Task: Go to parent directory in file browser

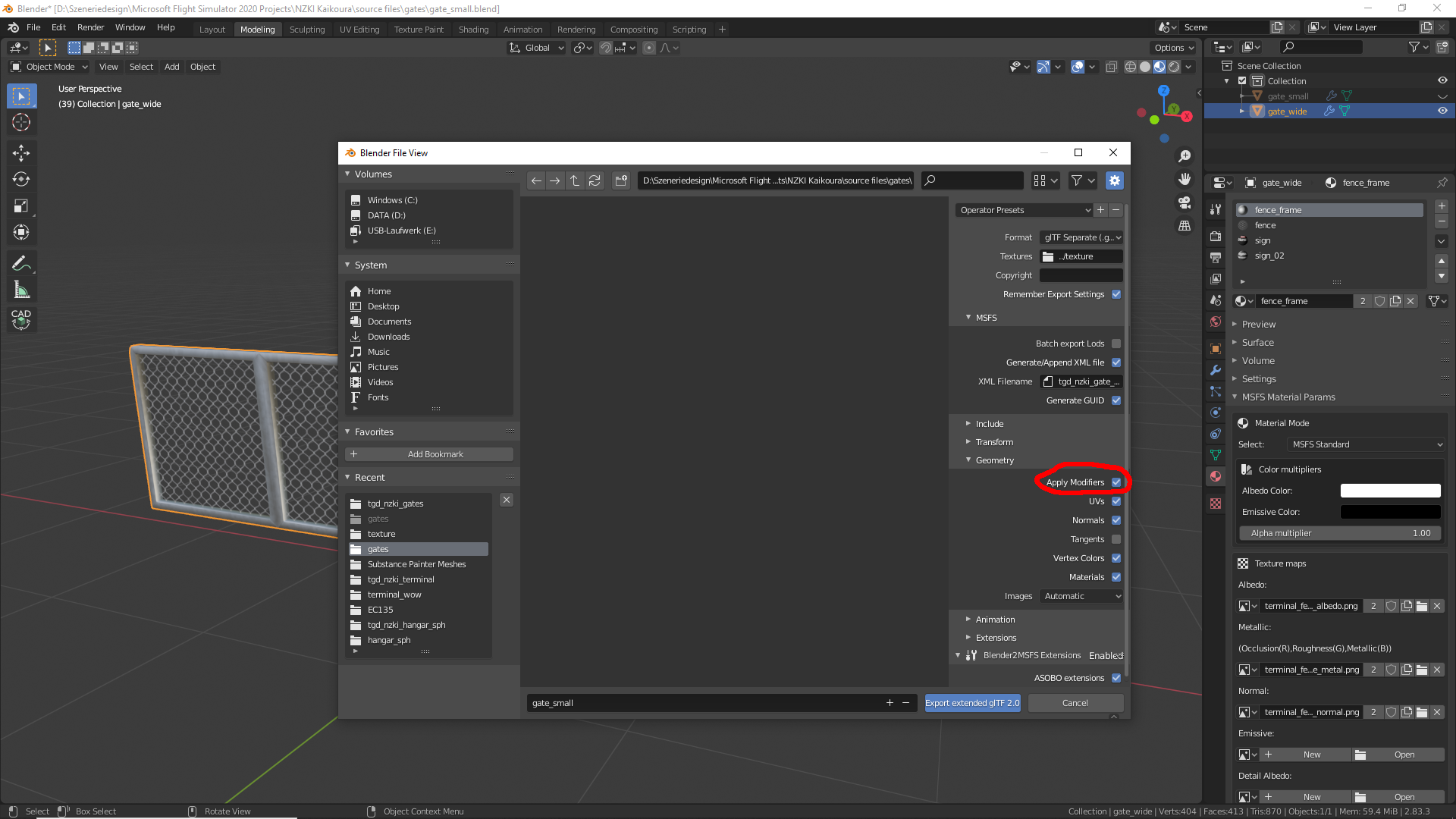Action: (575, 180)
